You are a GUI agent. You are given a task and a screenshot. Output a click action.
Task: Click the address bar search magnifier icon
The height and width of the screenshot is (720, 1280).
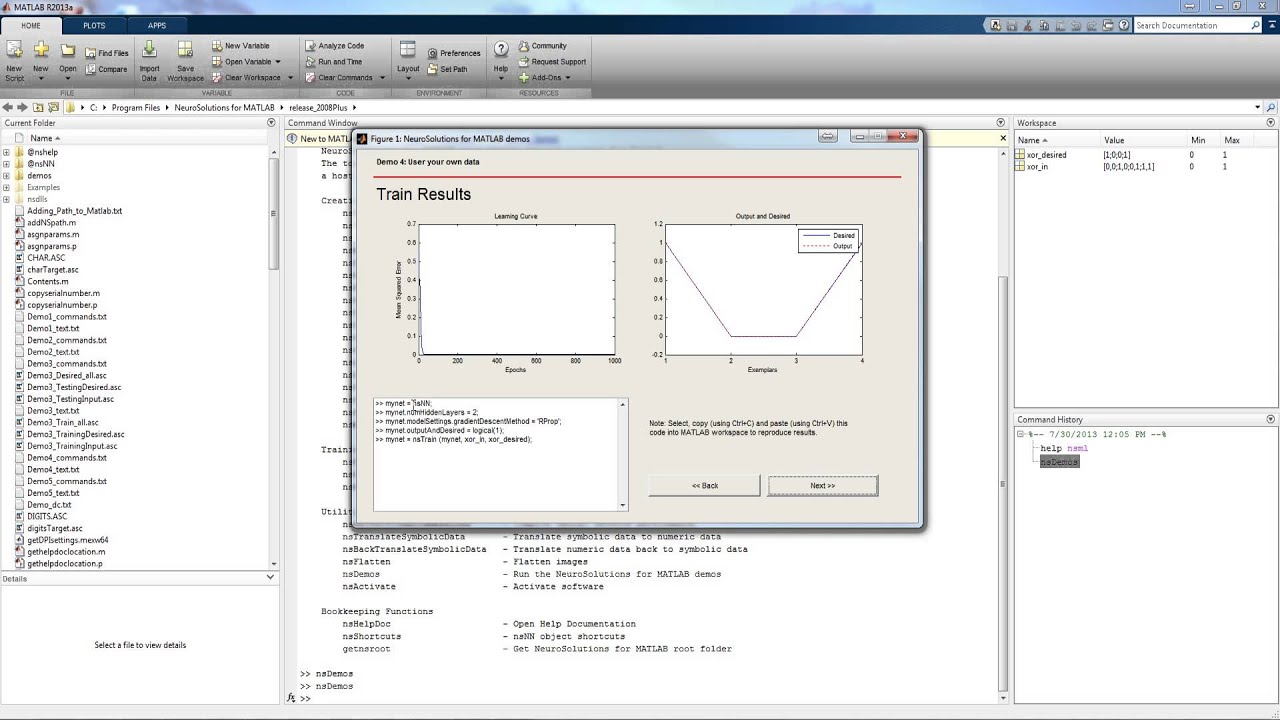(1271, 107)
